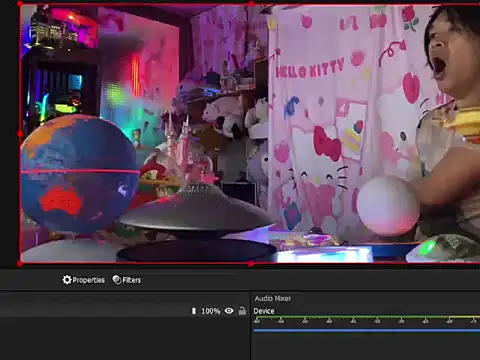
Task: Toggle the source visibility eye icon
Action: click(229, 311)
